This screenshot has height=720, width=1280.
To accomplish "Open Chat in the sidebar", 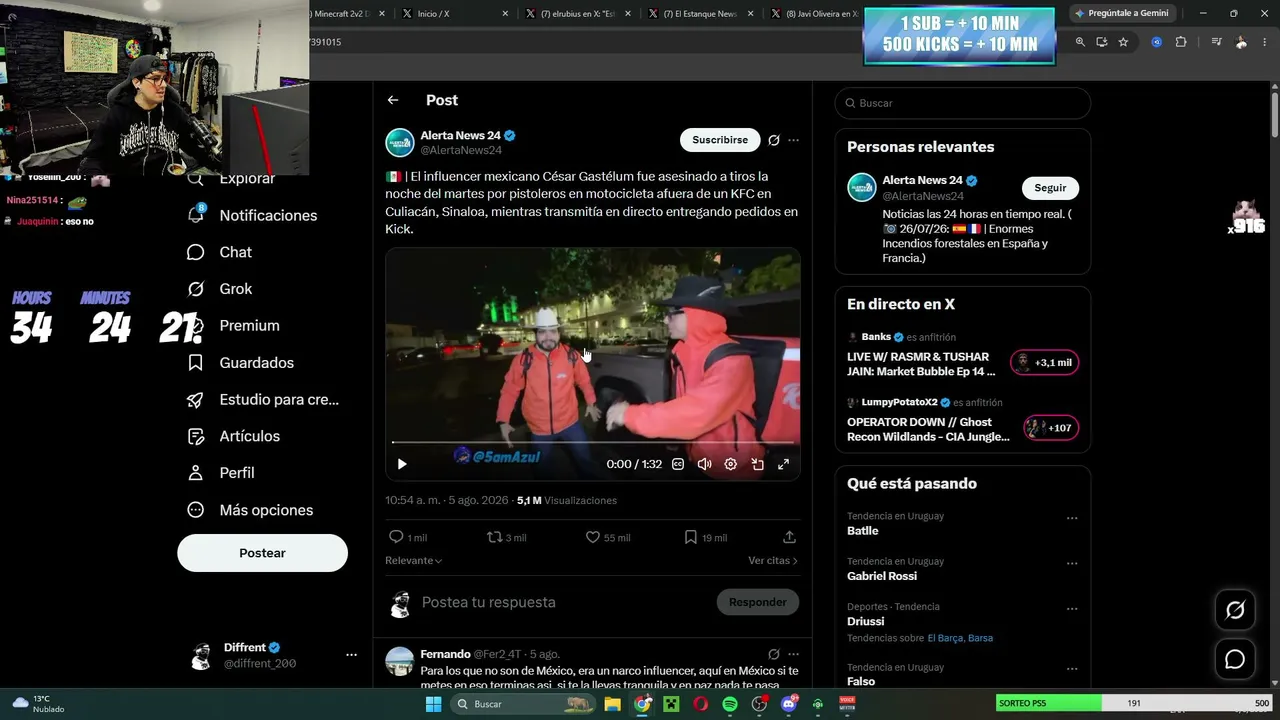I will pos(220,252).
